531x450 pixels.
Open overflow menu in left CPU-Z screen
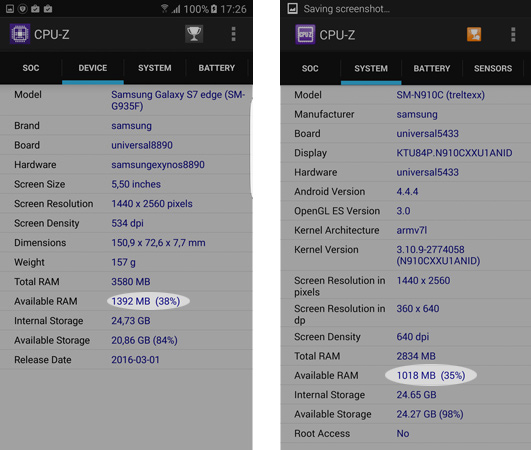pyautogui.click(x=233, y=34)
